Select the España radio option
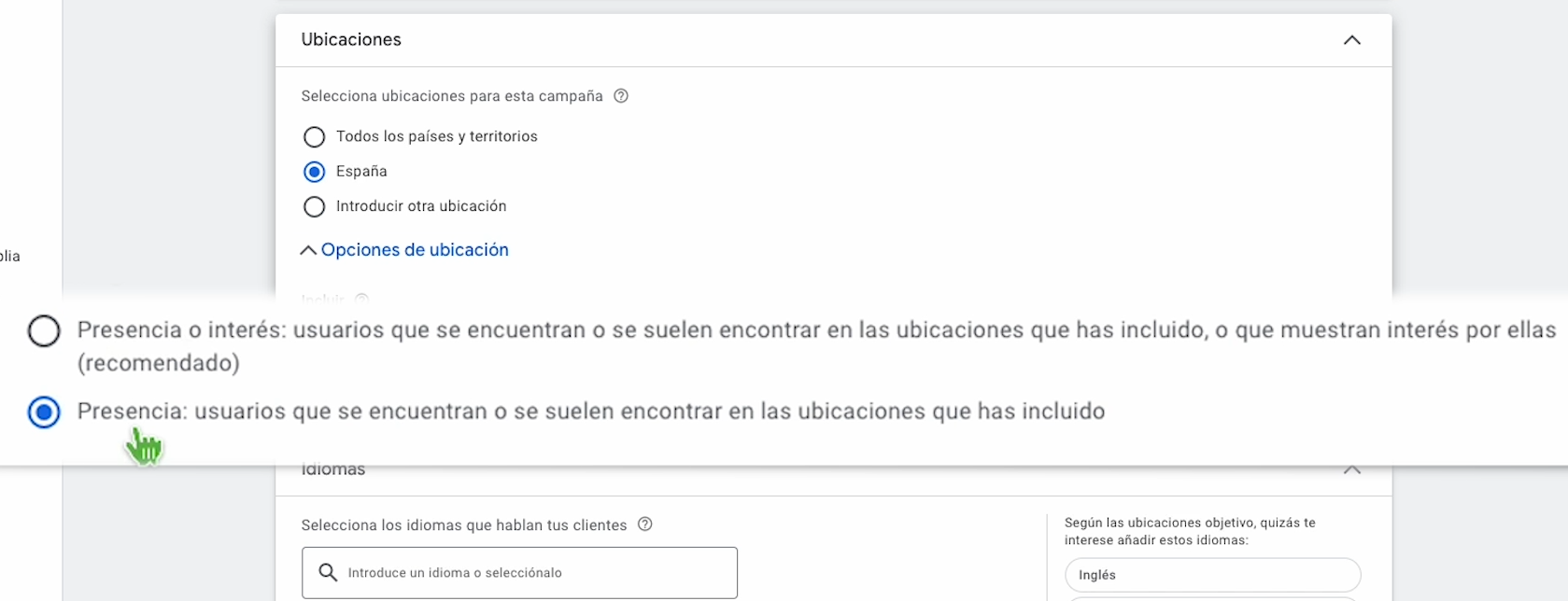Image resolution: width=1568 pixels, height=601 pixels. coord(315,172)
